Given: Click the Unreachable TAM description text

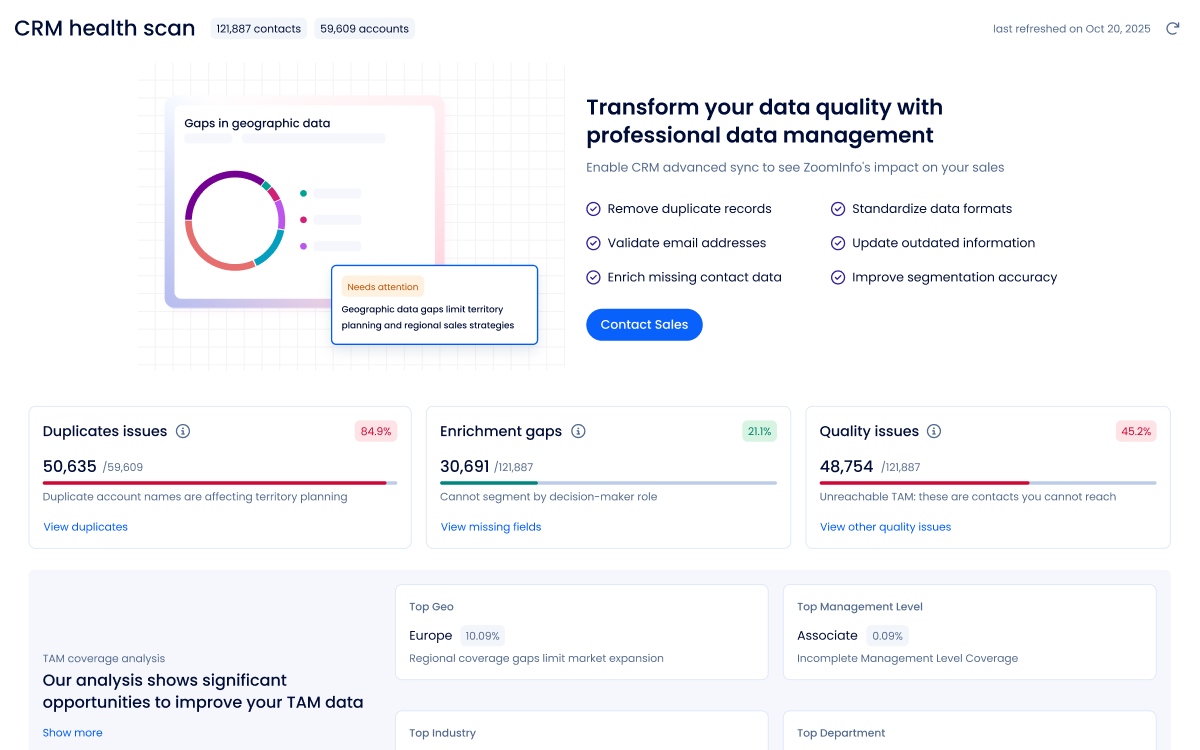Looking at the screenshot, I should click(x=968, y=496).
